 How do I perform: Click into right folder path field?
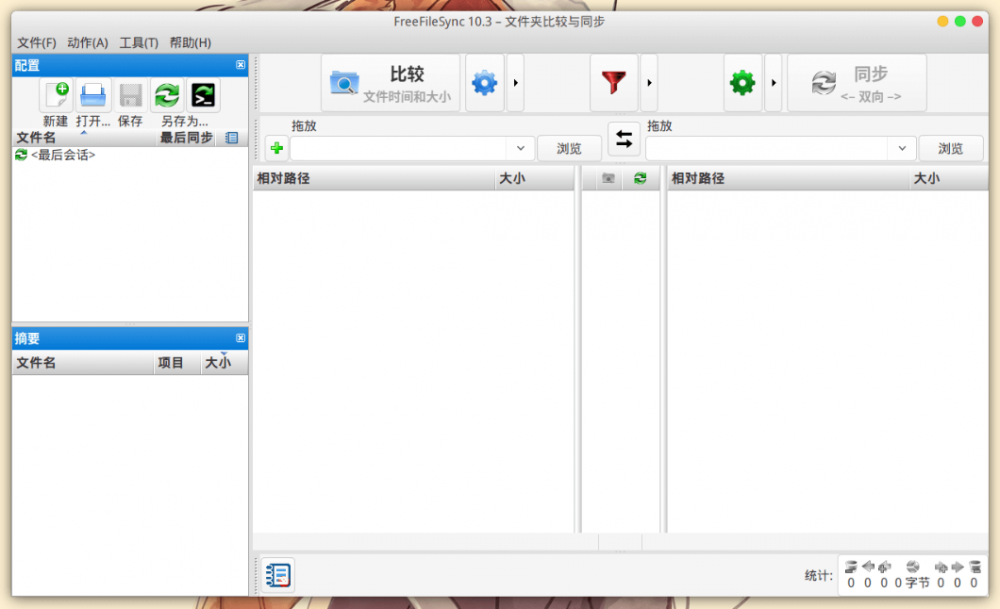[768, 148]
